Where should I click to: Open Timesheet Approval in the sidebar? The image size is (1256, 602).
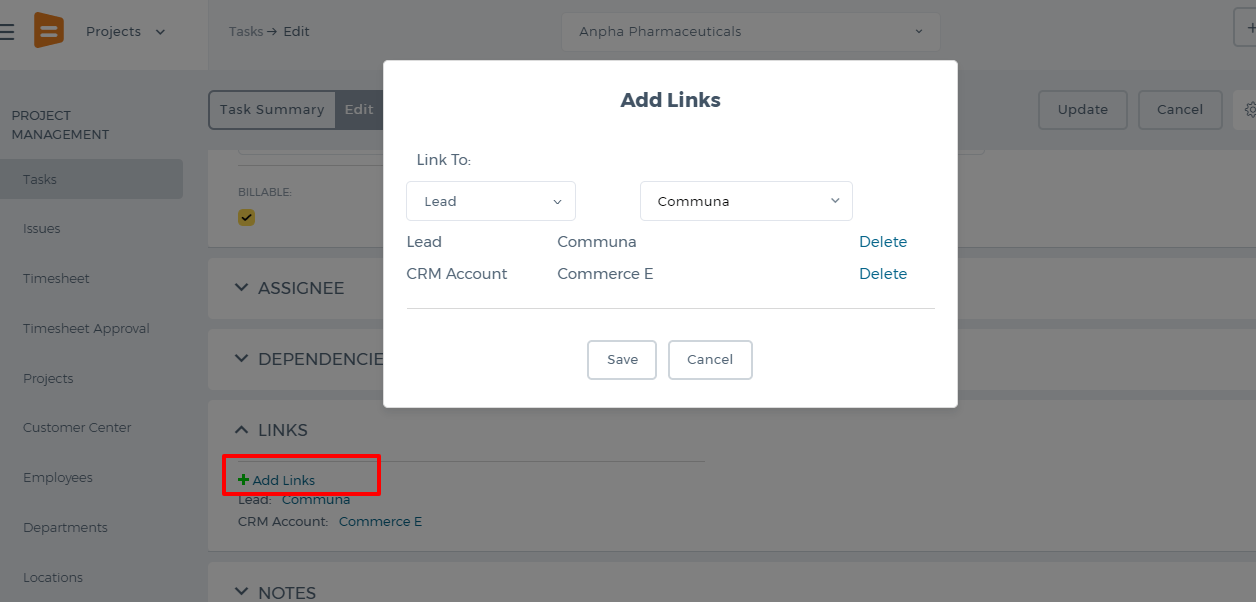pyautogui.click(x=86, y=329)
